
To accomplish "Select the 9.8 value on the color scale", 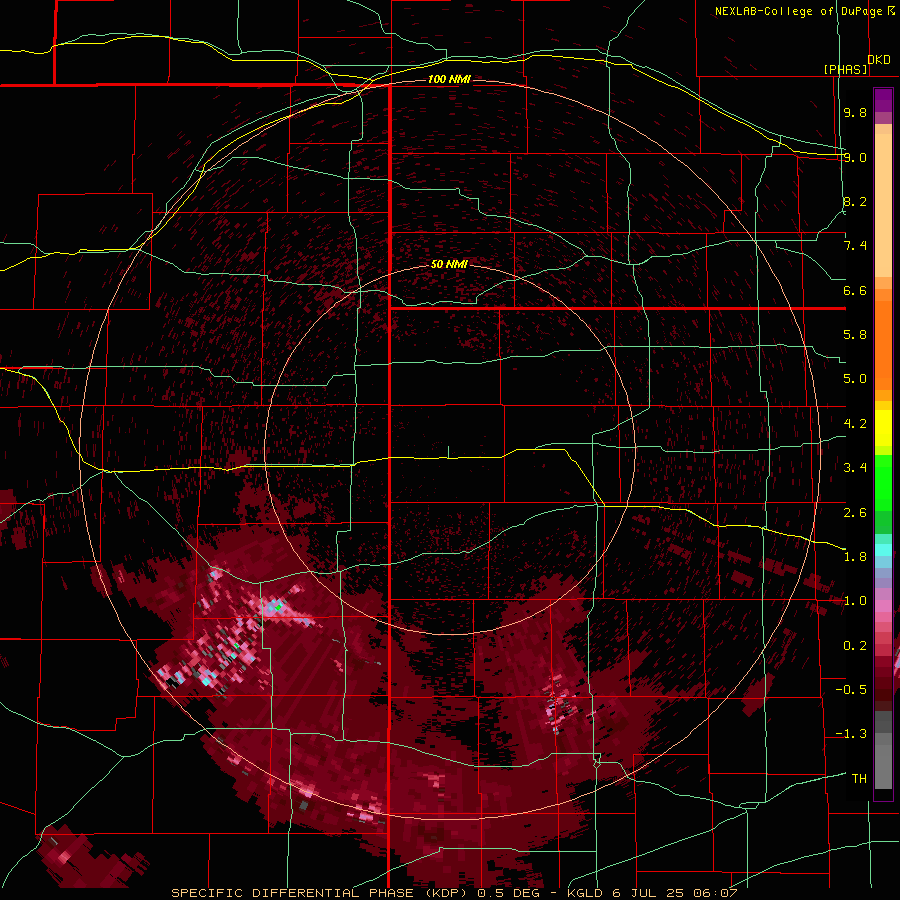I will (855, 112).
